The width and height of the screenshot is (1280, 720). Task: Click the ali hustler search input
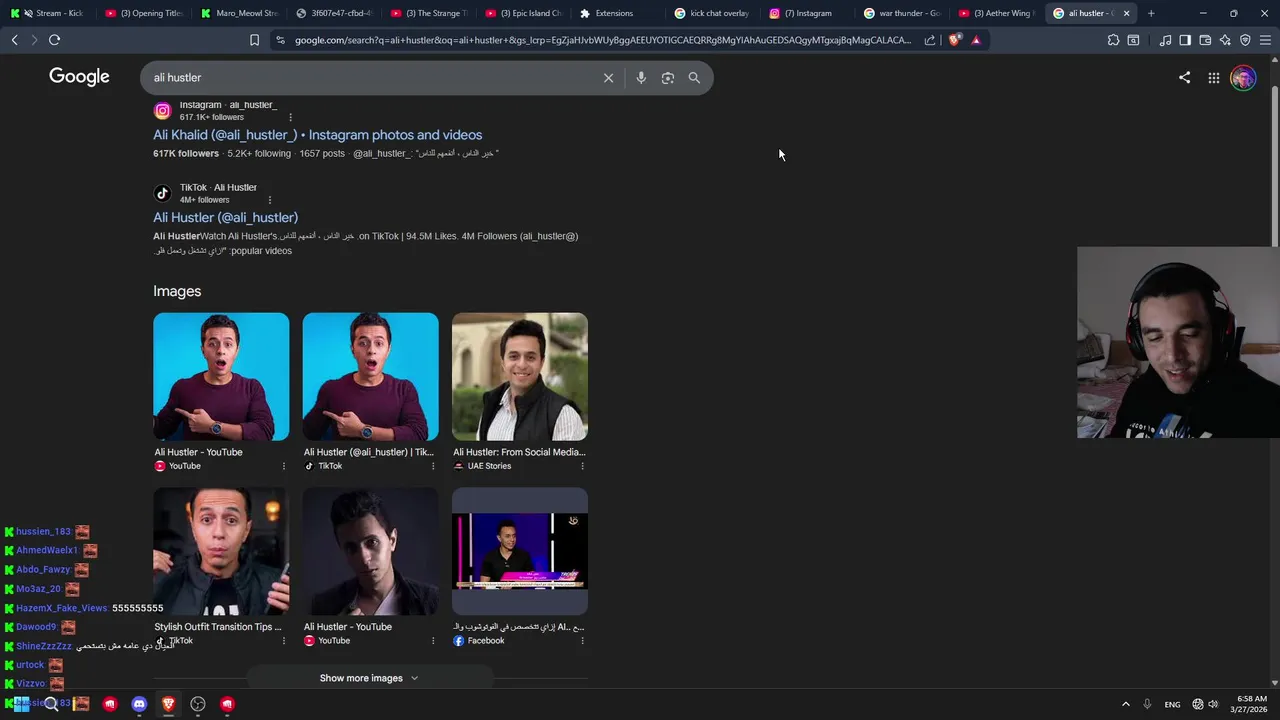click(370, 78)
